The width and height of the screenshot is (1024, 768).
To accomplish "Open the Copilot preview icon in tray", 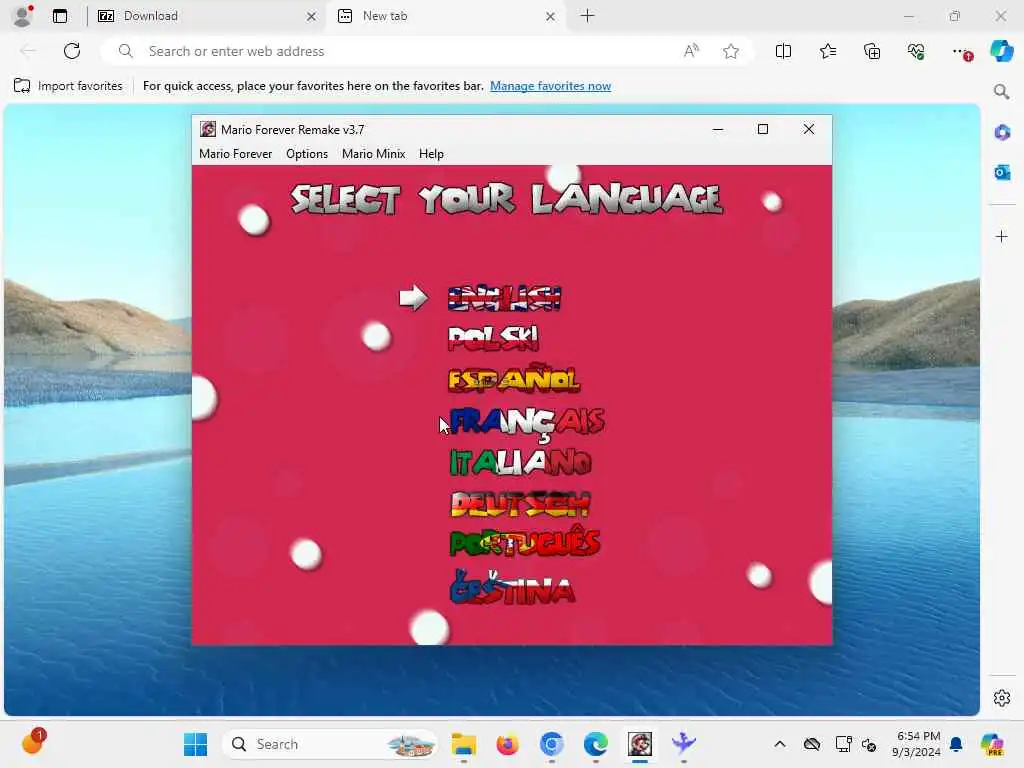I will (992, 744).
